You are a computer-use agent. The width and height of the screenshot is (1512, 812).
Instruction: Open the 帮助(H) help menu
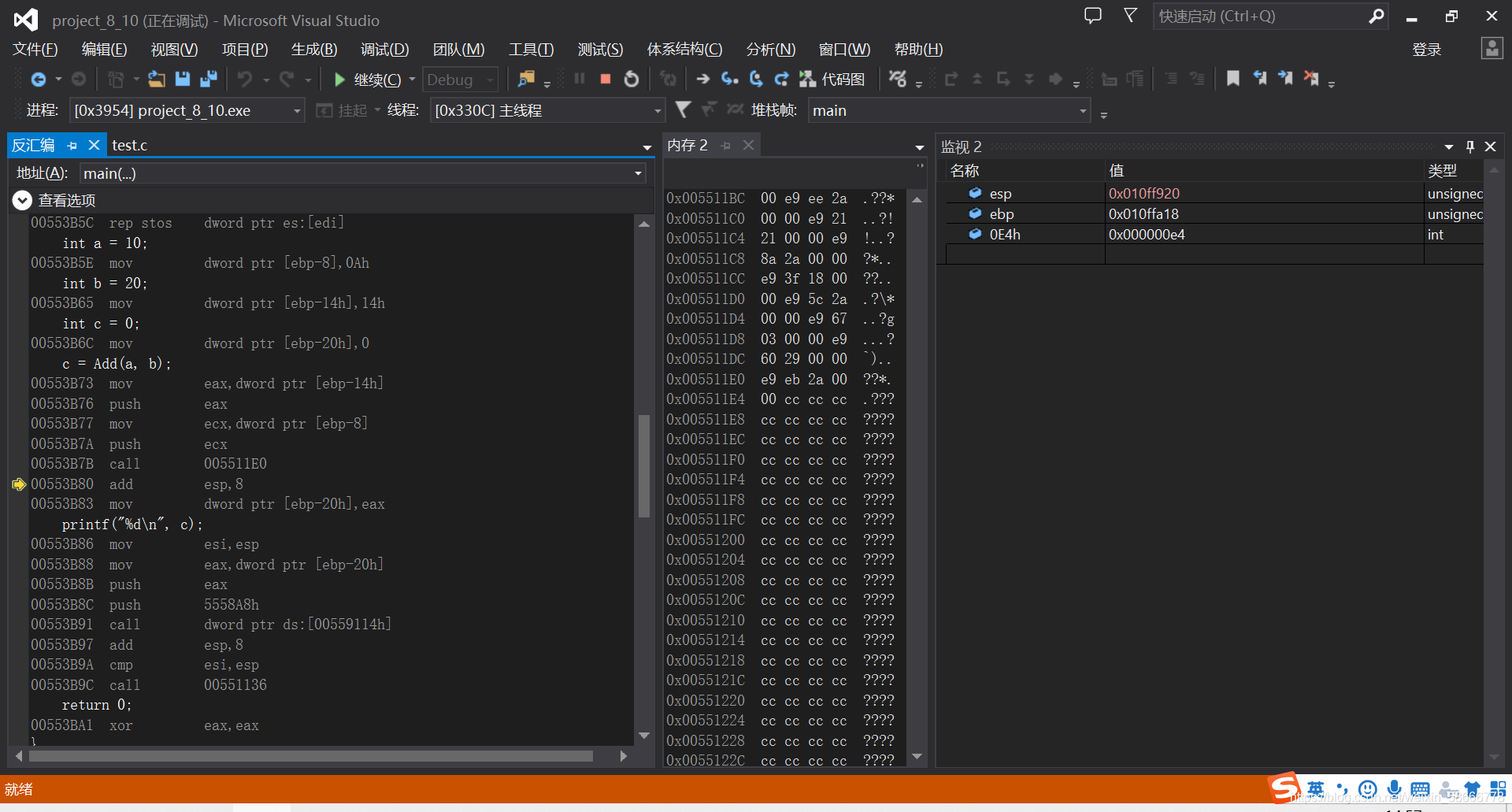tap(918, 50)
